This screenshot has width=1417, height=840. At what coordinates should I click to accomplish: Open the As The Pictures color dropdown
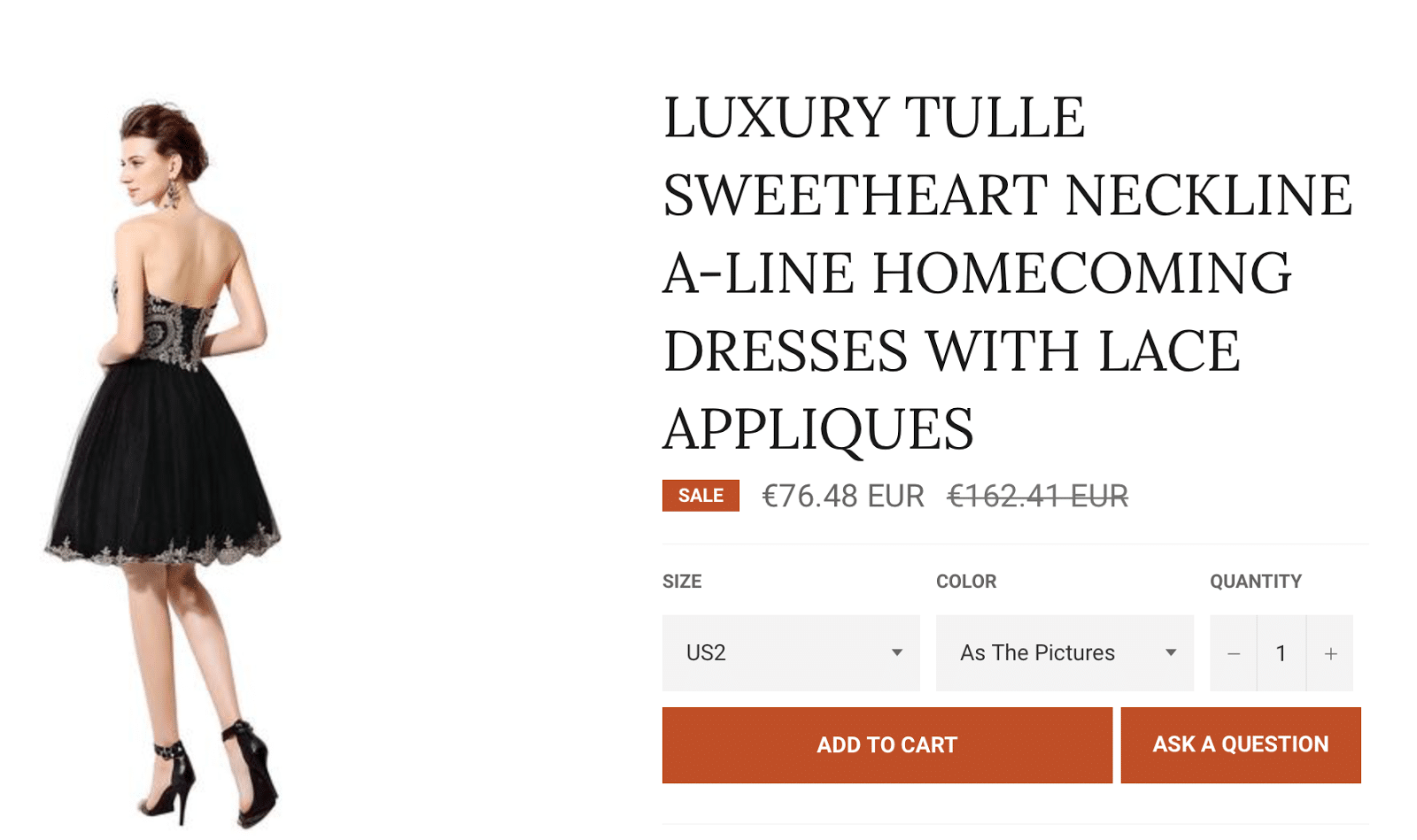click(x=1064, y=653)
